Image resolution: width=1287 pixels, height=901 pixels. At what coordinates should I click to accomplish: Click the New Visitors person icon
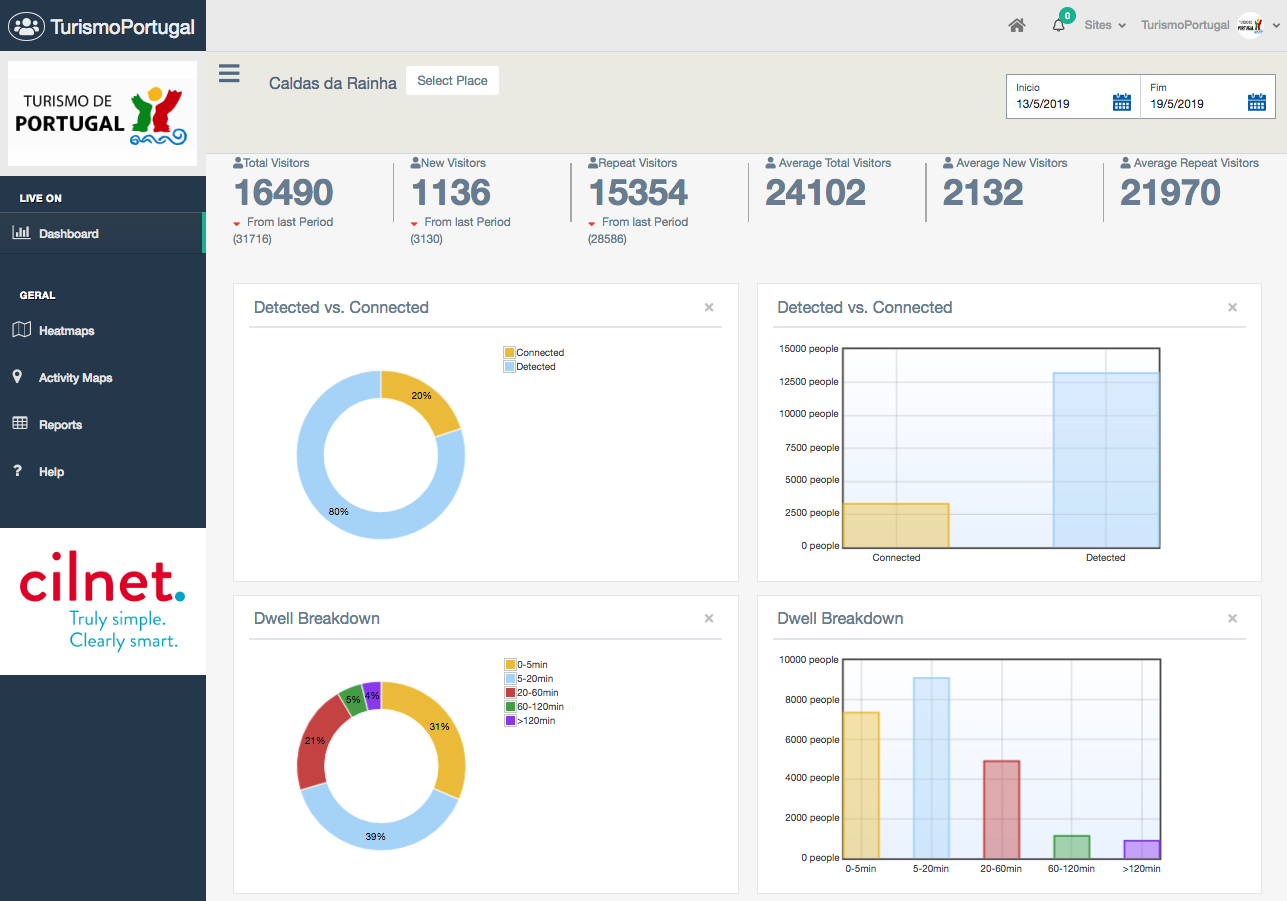(x=415, y=162)
